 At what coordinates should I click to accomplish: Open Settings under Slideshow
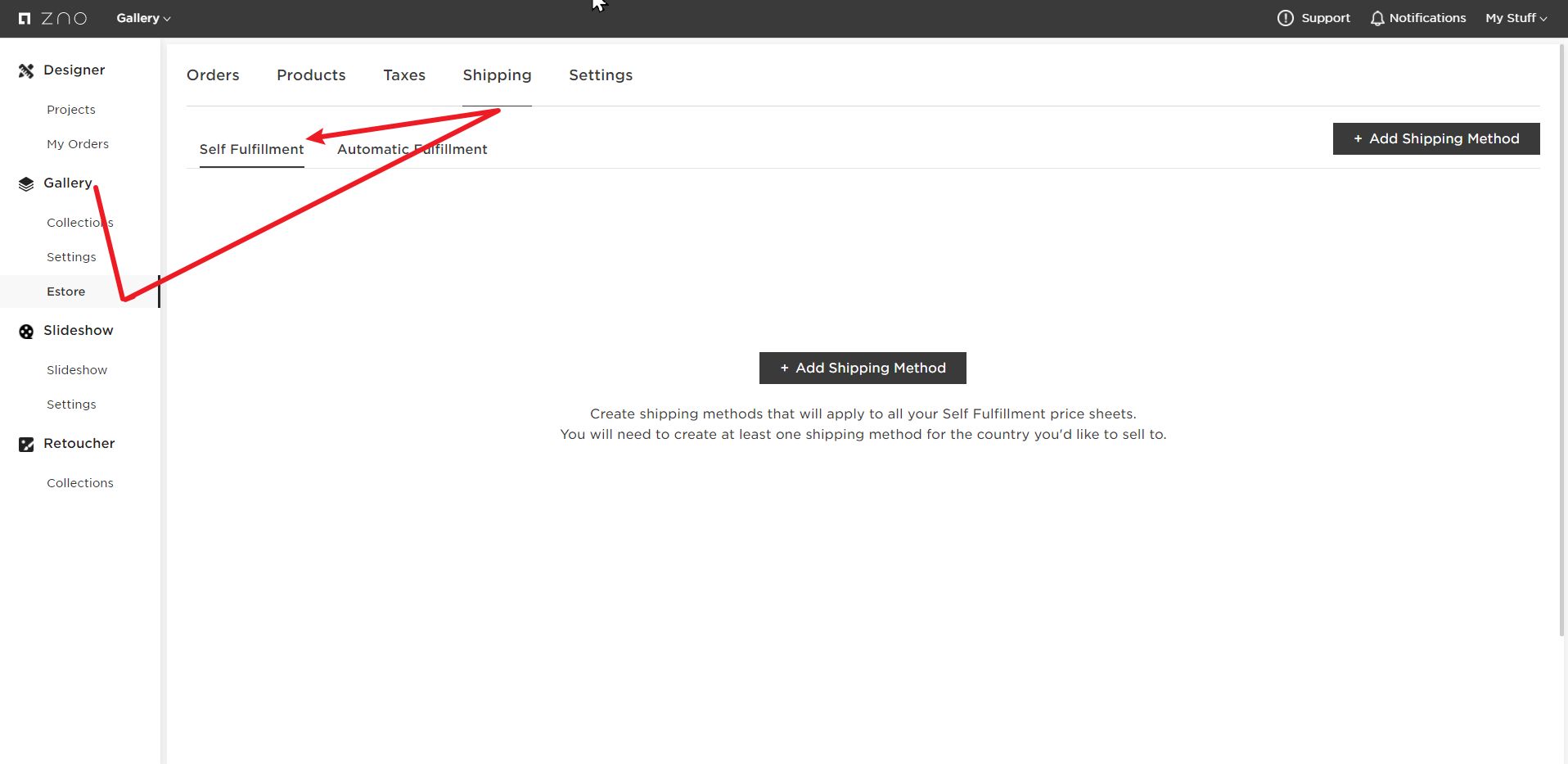(x=71, y=405)
